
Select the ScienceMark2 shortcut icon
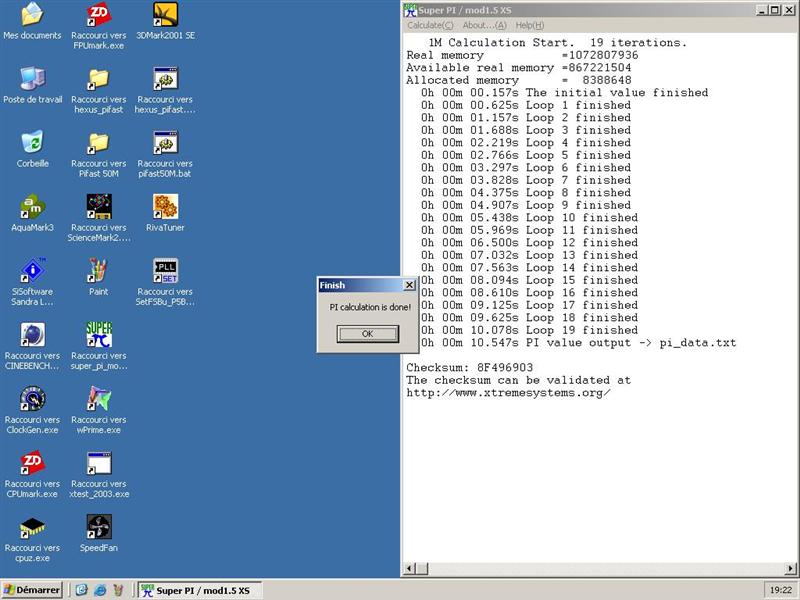pyautogui.click(x=98, y=207)
